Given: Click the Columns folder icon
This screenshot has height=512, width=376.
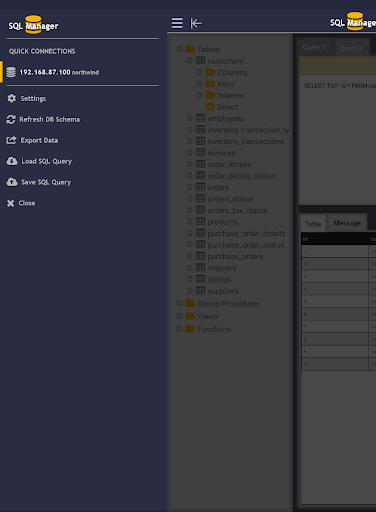Looking at the screenshot, I should 210,72.
